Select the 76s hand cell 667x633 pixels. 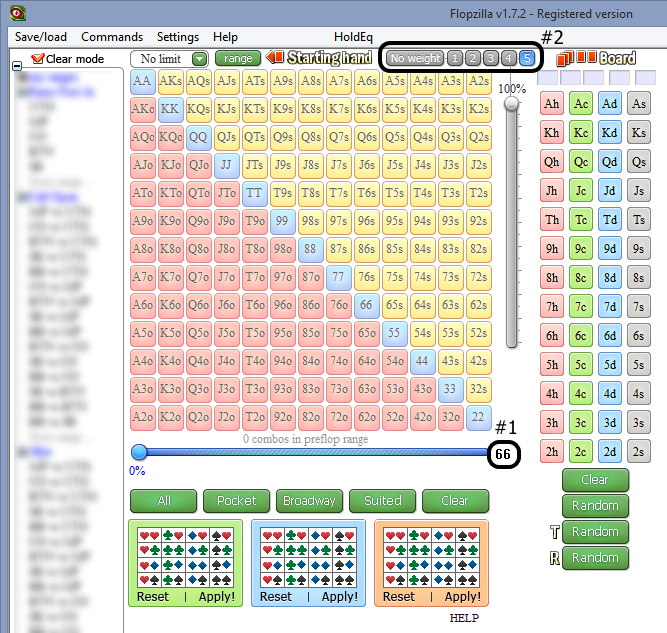367,277
